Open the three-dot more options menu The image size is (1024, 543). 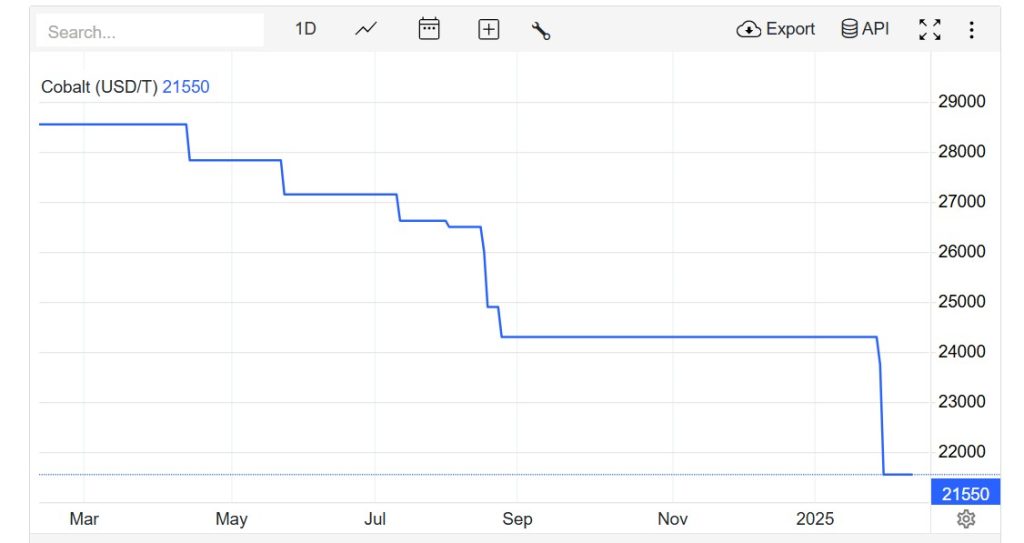click(971, 30)
